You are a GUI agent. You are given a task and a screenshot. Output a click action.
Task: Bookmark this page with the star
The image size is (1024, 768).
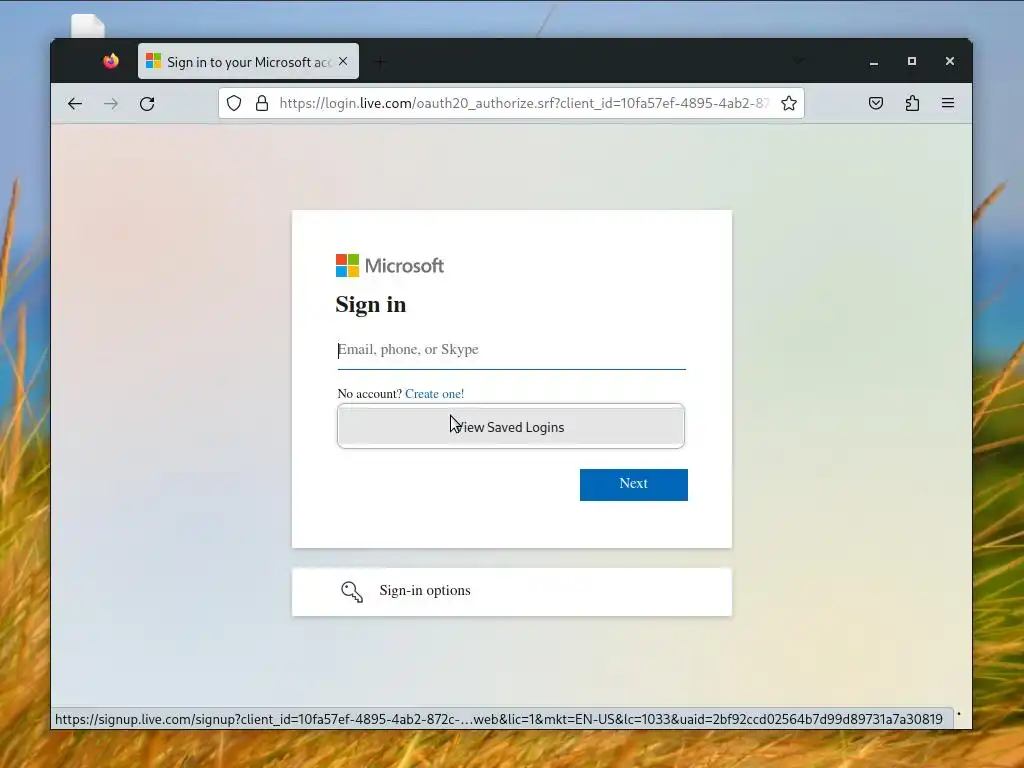coord(789,103)
